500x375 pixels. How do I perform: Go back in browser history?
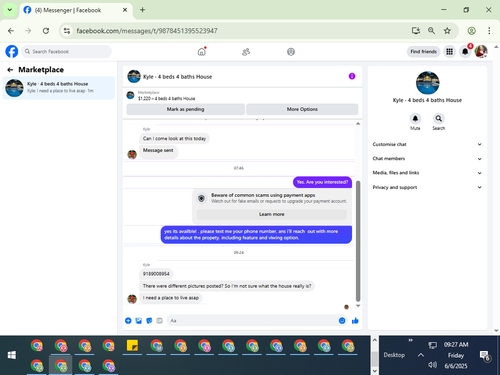coord(11,31)
